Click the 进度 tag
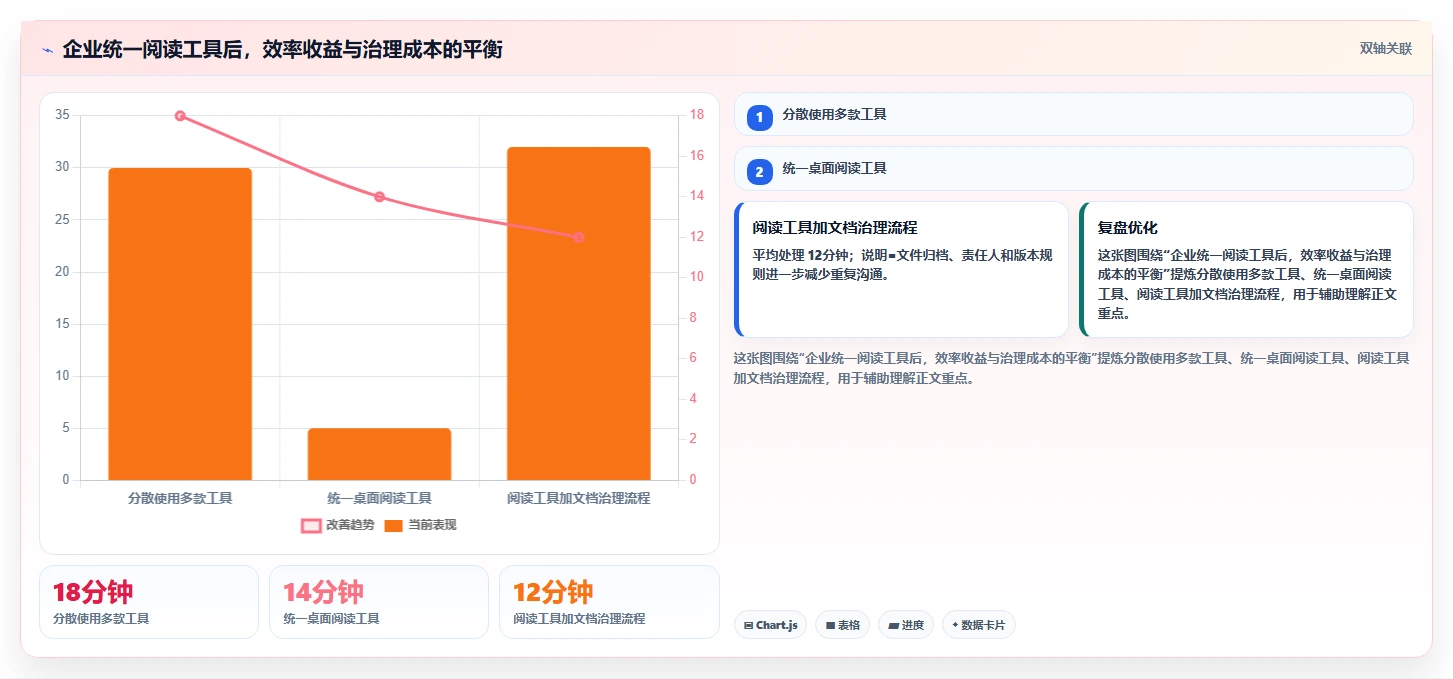Viewport: 1453px width, 679px height. (906, 625)
